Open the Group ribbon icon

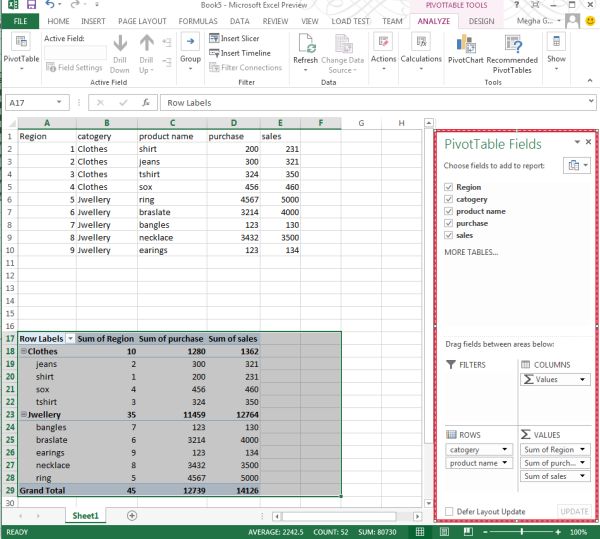click(x=190, y=42)
